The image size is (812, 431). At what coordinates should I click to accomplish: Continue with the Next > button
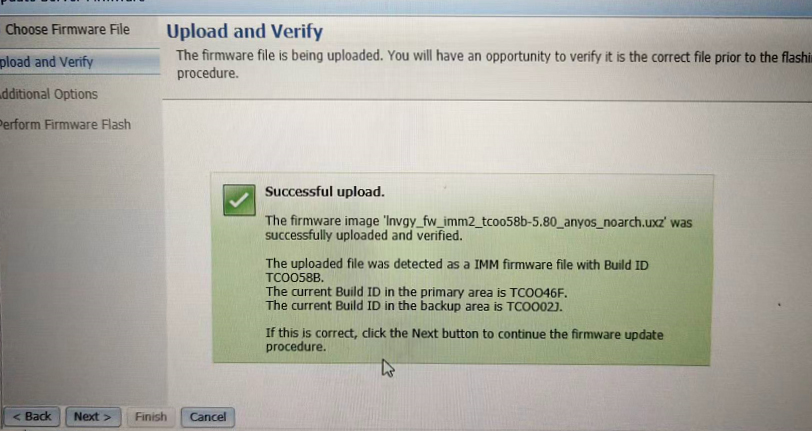[x=93, y=416]
